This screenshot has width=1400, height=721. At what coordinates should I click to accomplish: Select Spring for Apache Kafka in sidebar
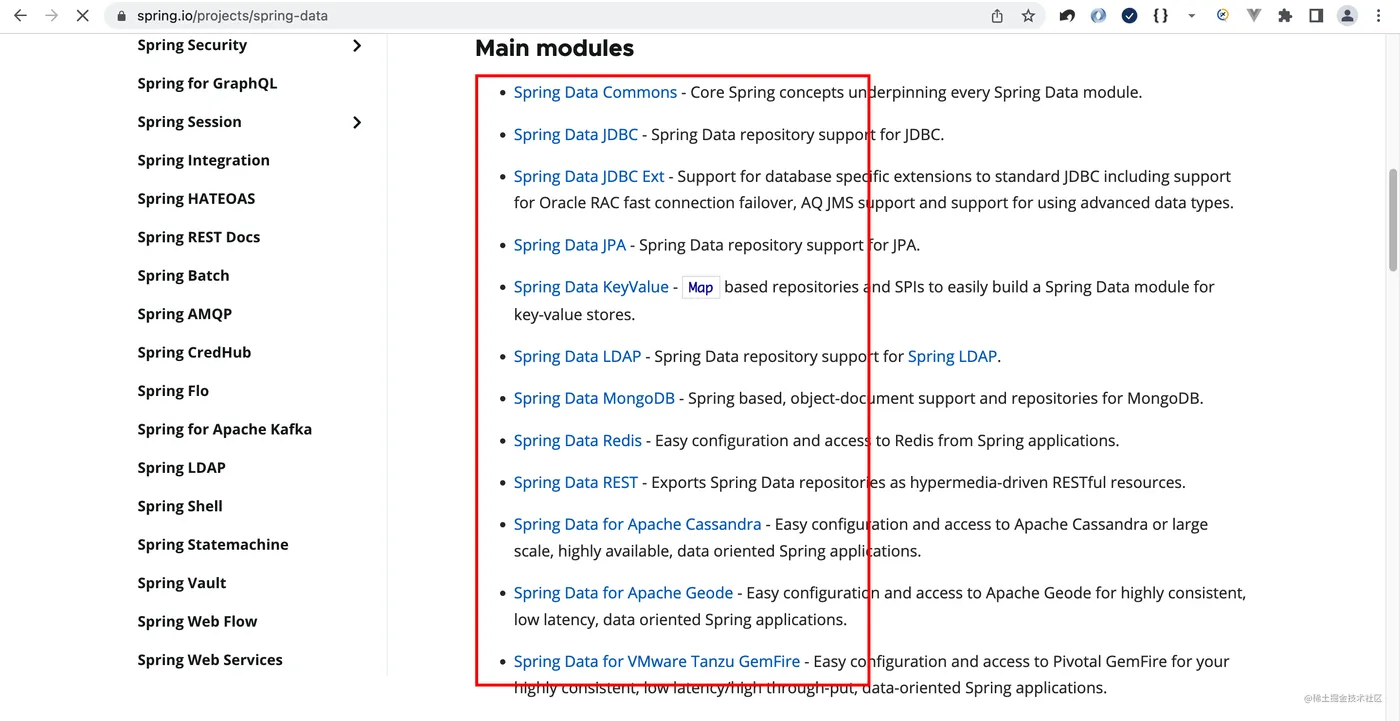[224, 429]
